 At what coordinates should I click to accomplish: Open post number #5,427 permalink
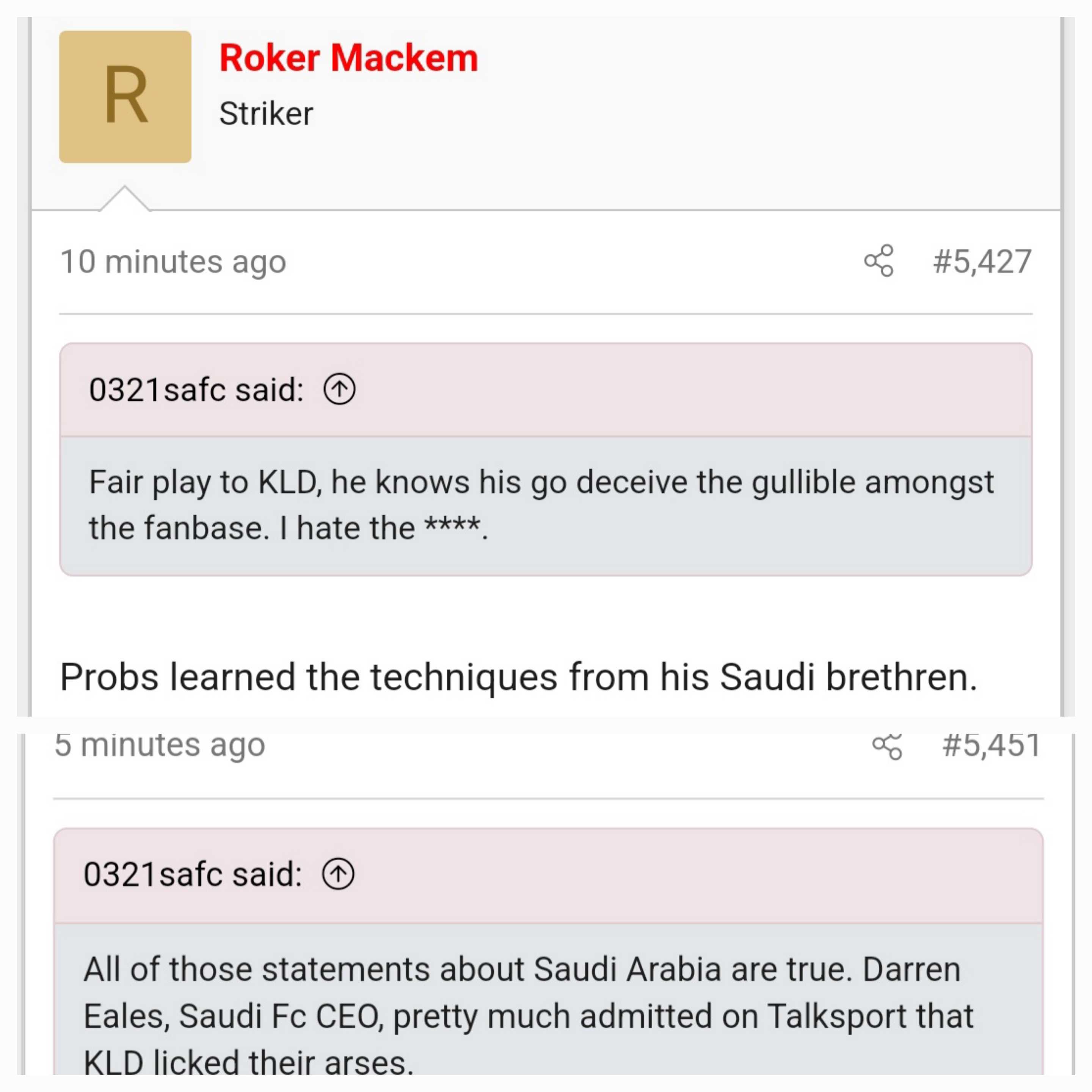click(x=982, y=261)
